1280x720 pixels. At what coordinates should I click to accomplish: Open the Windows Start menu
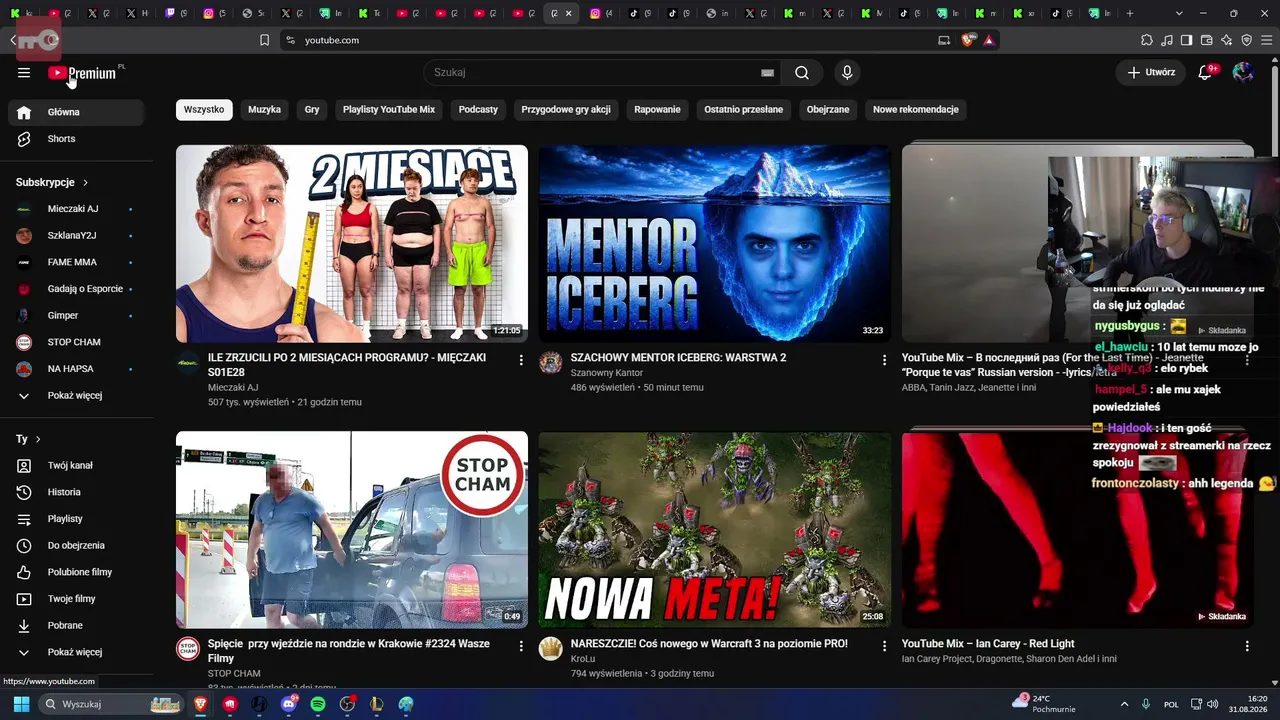coord(21,704)
